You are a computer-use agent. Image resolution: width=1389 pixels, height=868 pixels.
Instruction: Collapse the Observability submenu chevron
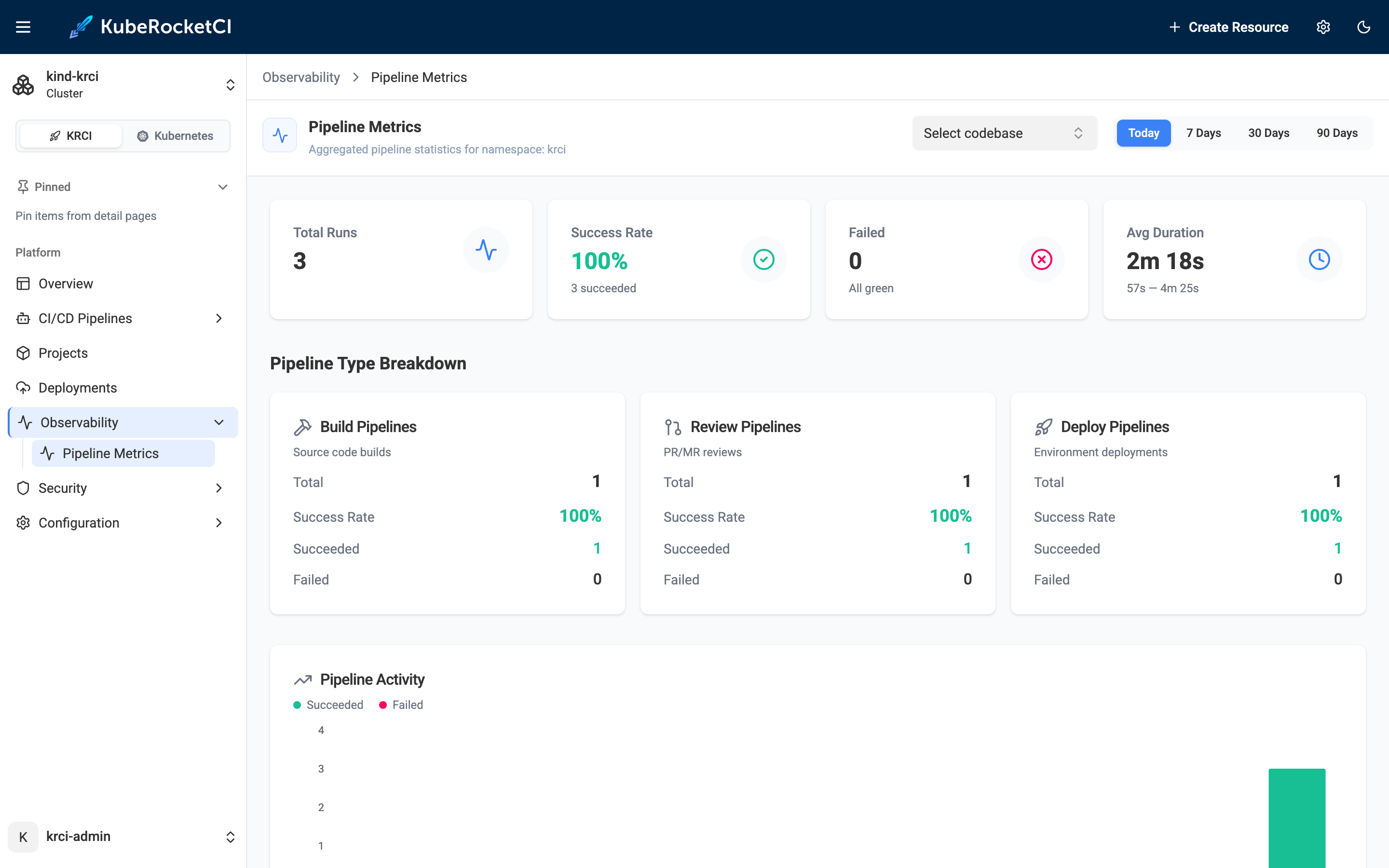[218, 422]
